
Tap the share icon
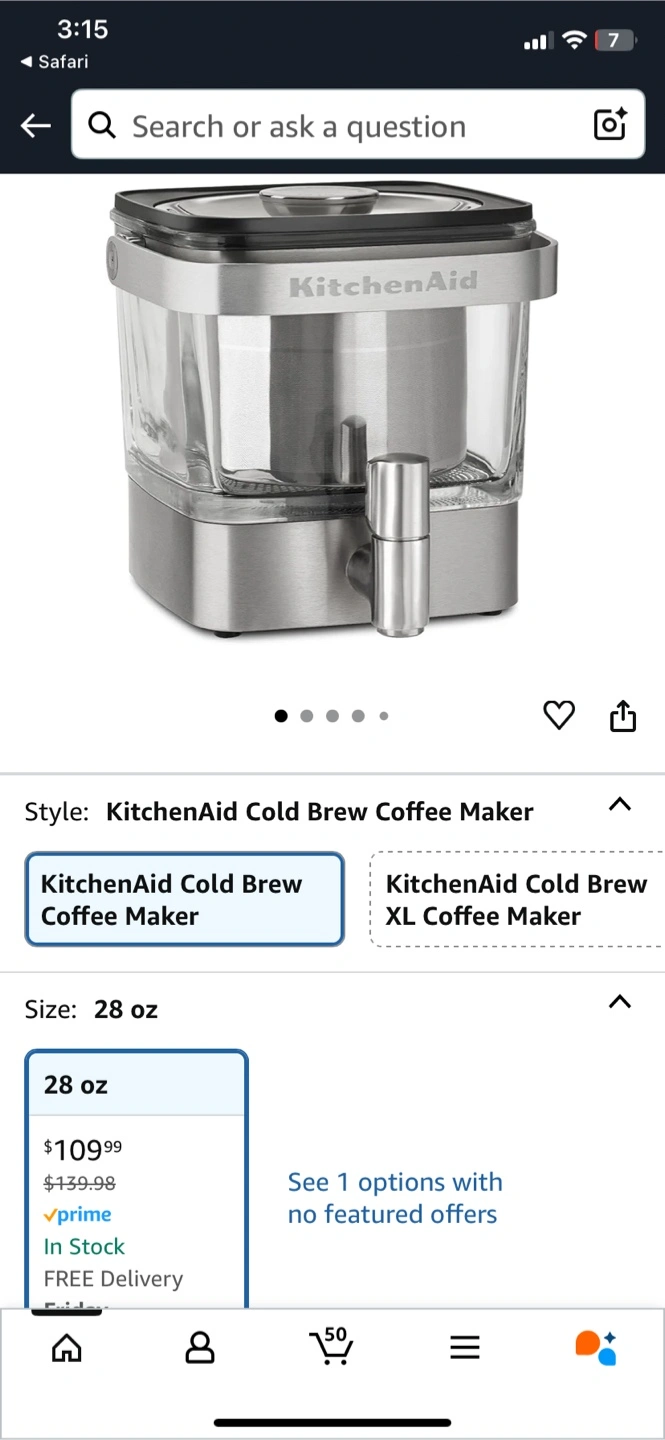[623, 715]
